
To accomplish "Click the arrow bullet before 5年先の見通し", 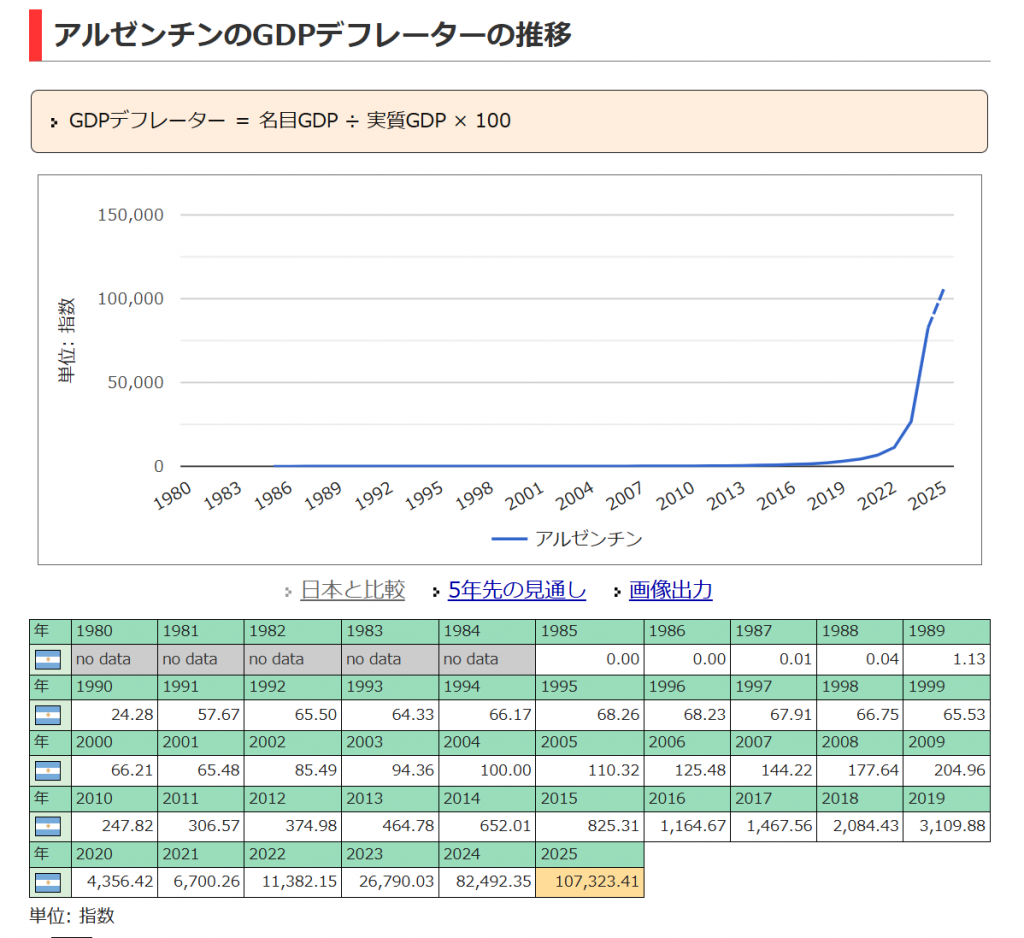I will coord(436,592).
